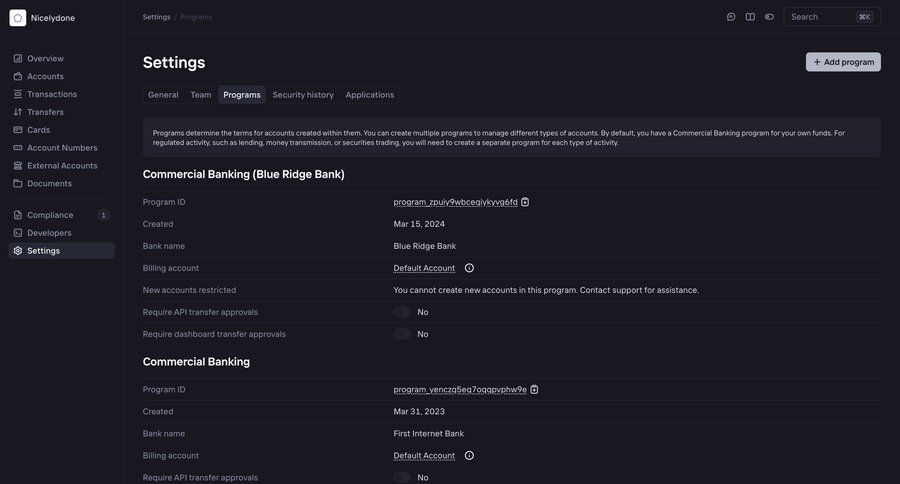Viewport: 900px width, 484px height.
Task: Click the Transactions sidebar icon
Action: (x=18, y=94)
